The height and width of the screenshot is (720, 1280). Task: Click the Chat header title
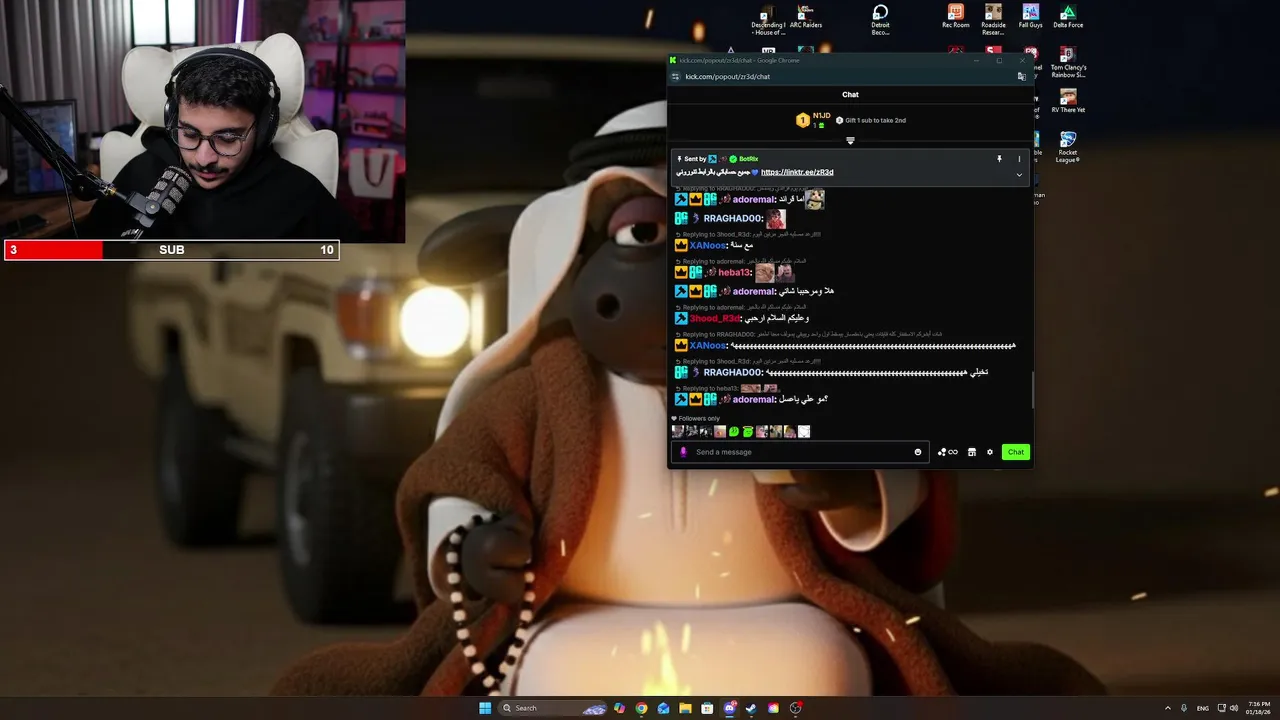point(850,95)
